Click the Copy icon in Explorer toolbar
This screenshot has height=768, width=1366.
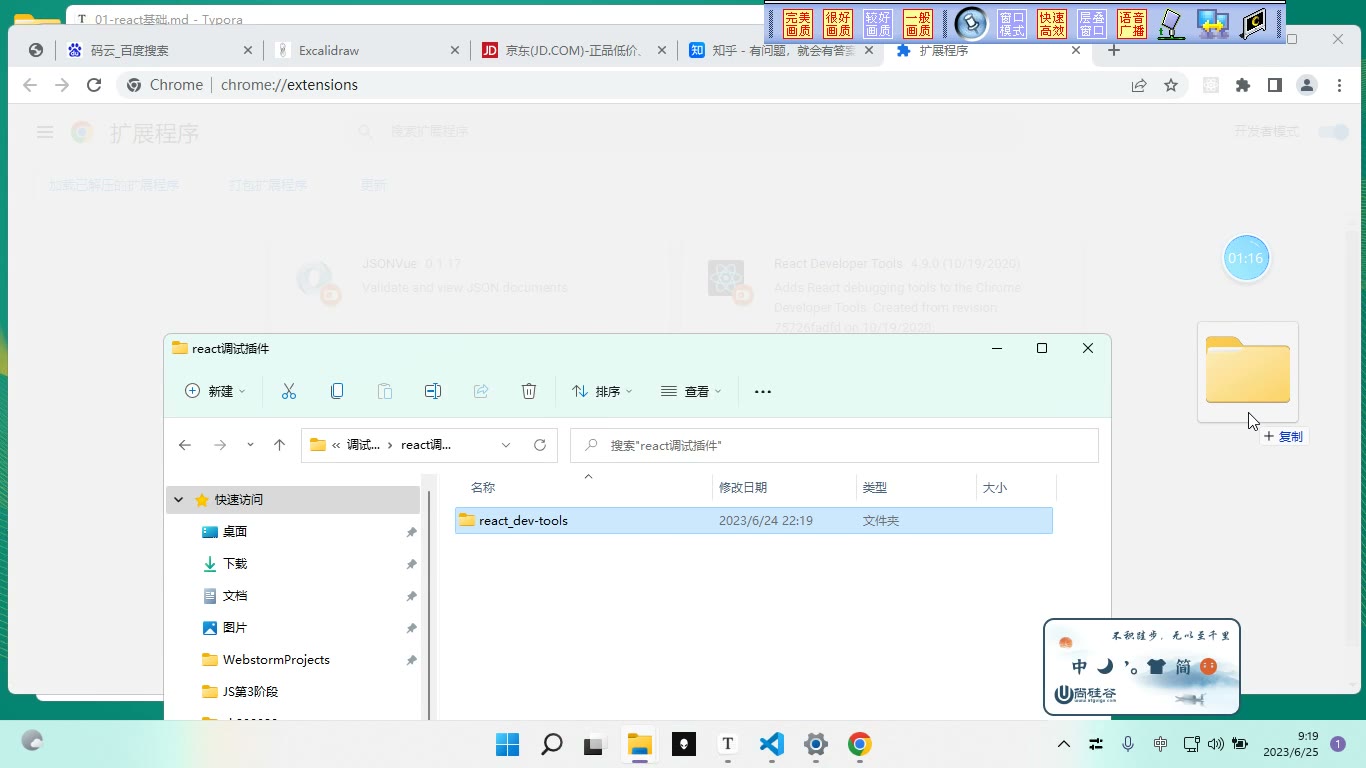tap(337, 391)
